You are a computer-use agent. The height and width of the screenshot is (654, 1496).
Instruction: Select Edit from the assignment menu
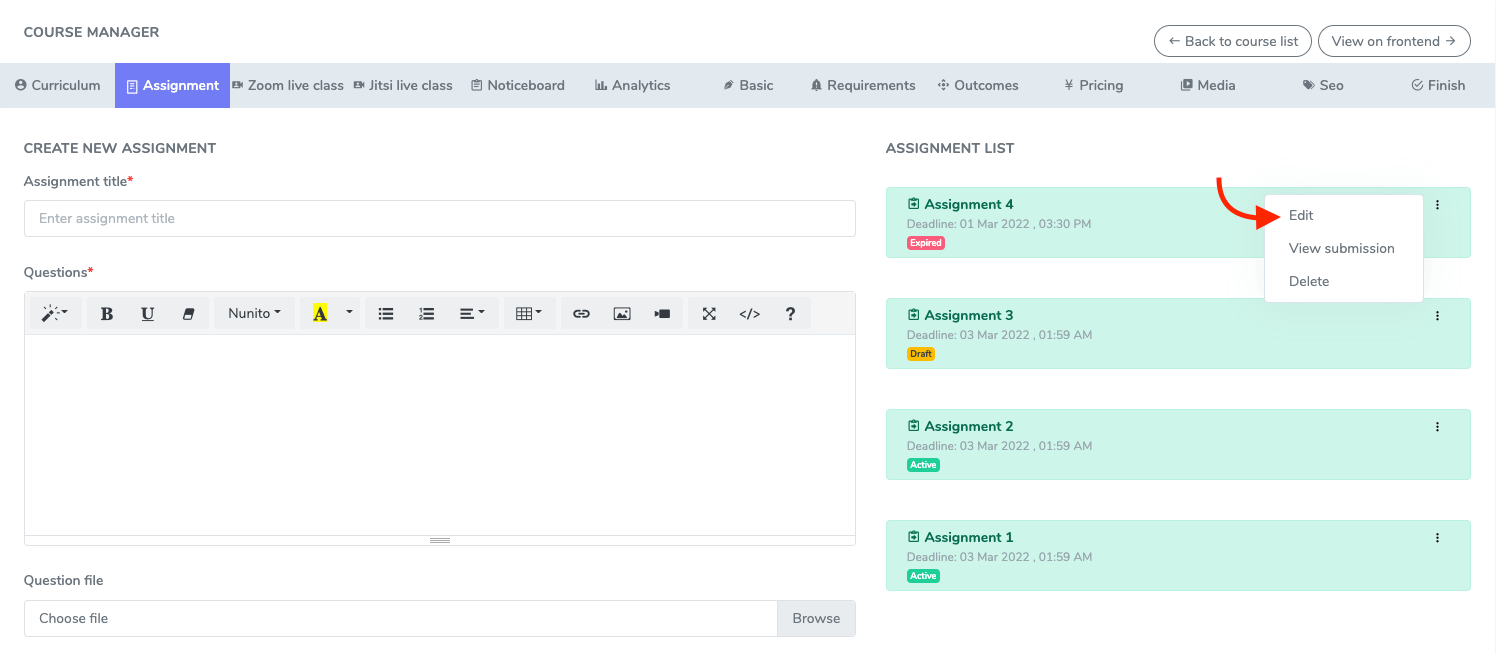[x=1301, y=216]
